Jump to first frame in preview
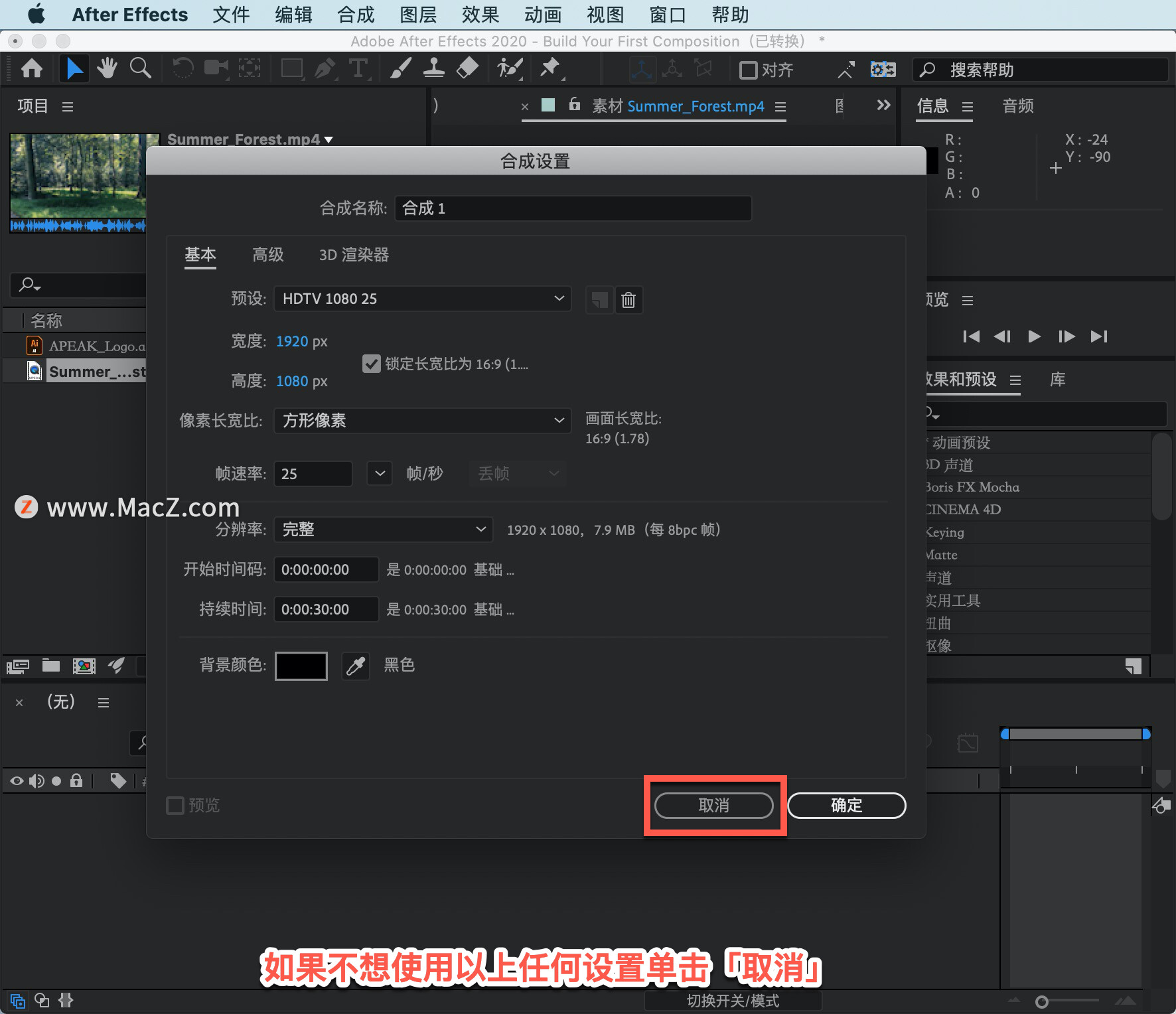The width and height of the screenshot is (1176, 1014). pos(971,336)
